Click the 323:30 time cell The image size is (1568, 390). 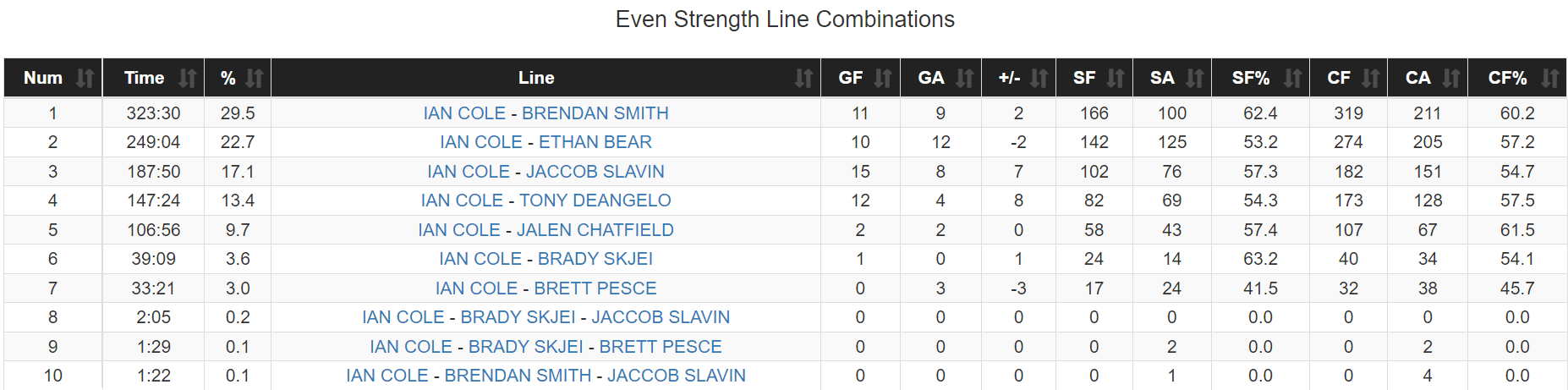tap(153, 113)
